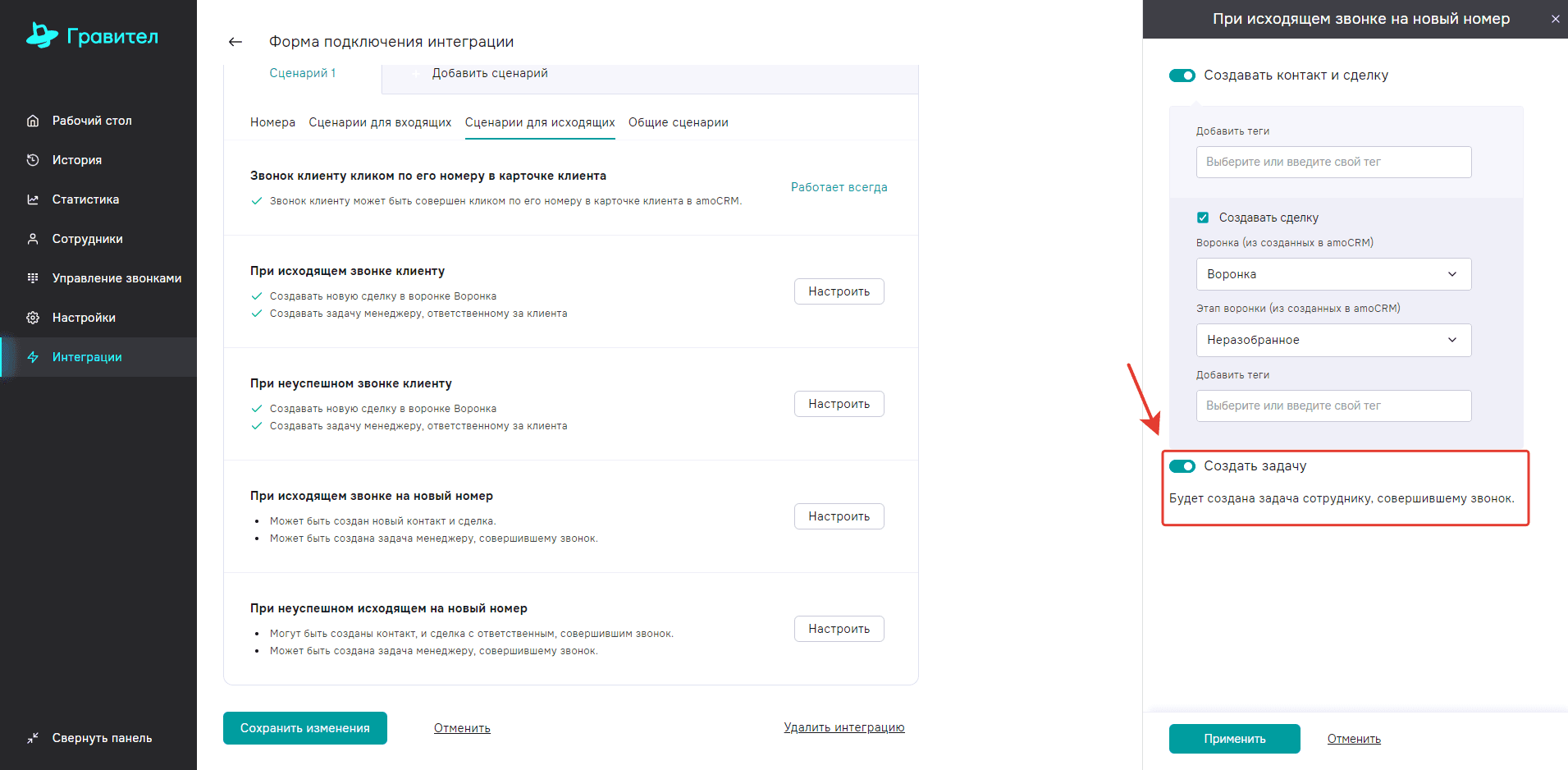
Task: Close the side panel with X icon
Action: click(1555, 19)
